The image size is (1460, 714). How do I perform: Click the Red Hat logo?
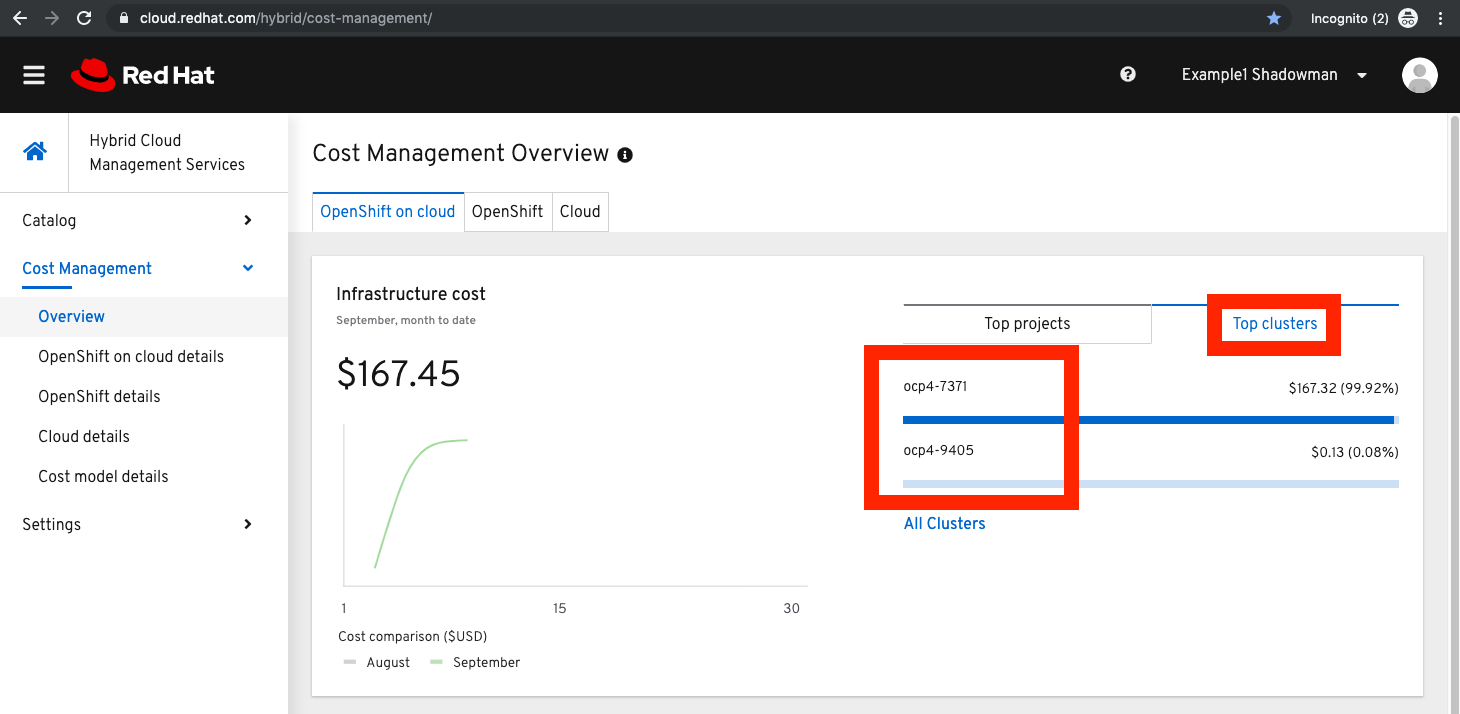(143, 75)
